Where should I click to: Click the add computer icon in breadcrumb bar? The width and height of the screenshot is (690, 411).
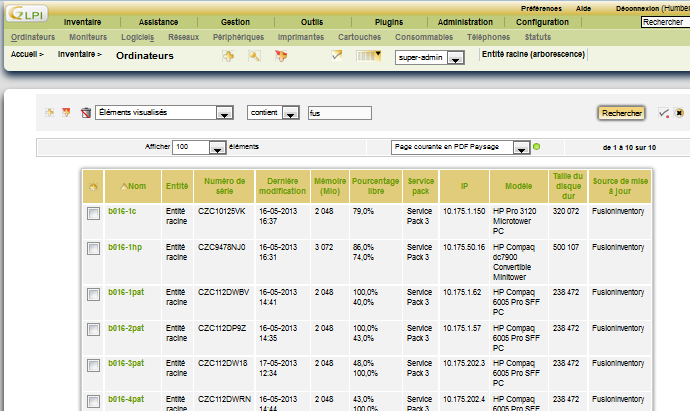coord(228,56)
